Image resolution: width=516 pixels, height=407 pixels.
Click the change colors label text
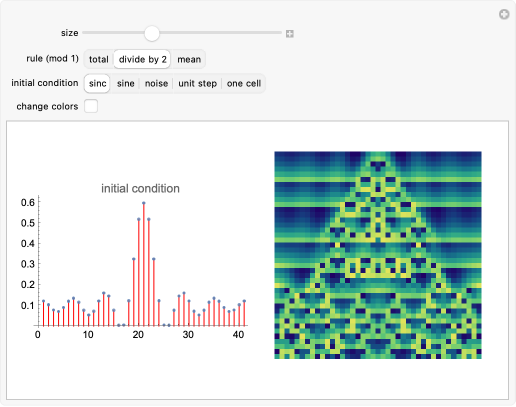(x=47, y=107)
